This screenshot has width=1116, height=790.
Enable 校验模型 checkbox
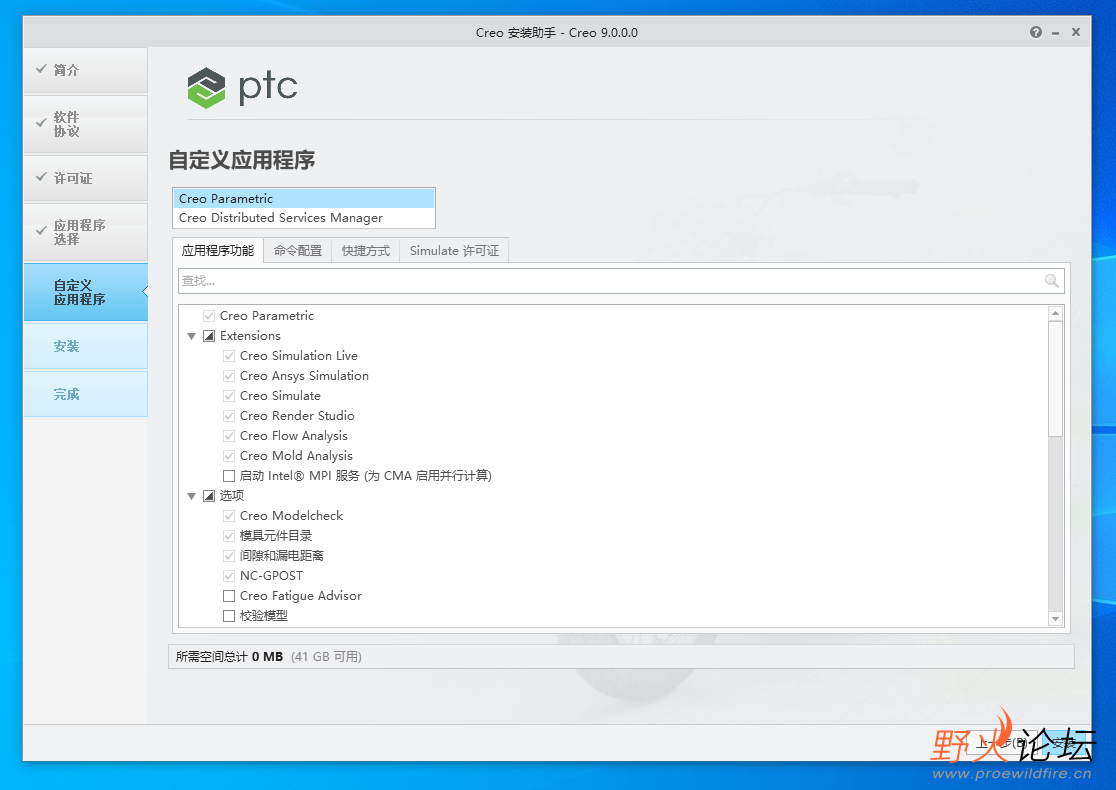(229, 616)
